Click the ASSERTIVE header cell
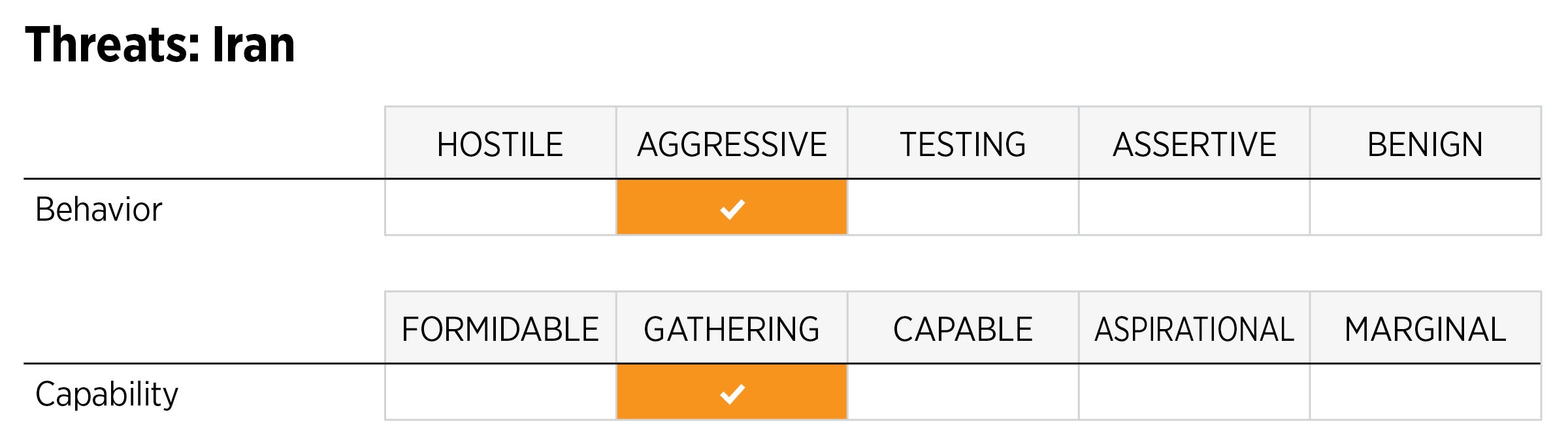Image resolution: width=1568 pixels, height=444 pixels. (1194, 144)
